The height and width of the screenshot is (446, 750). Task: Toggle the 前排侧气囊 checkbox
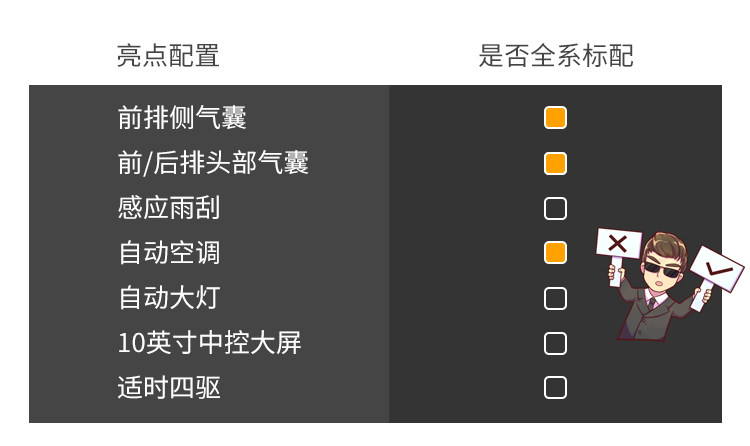point(555,118)
